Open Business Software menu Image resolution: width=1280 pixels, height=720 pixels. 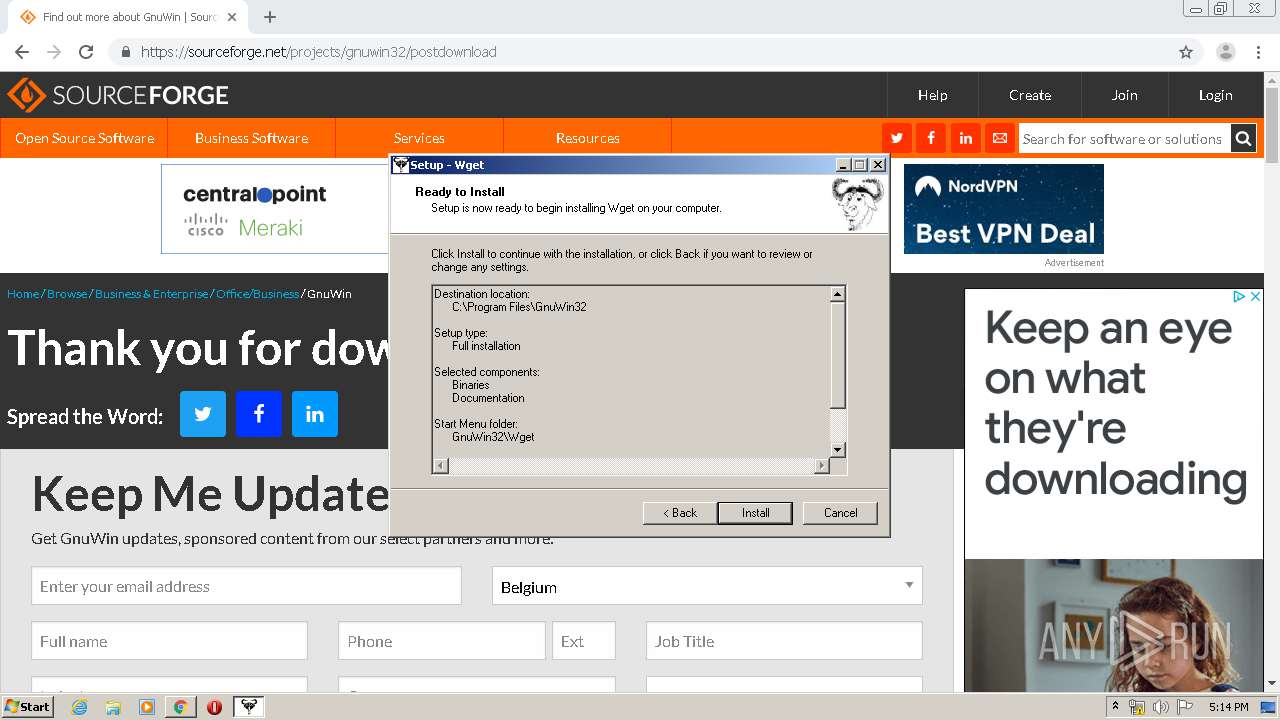pos(251,138)
